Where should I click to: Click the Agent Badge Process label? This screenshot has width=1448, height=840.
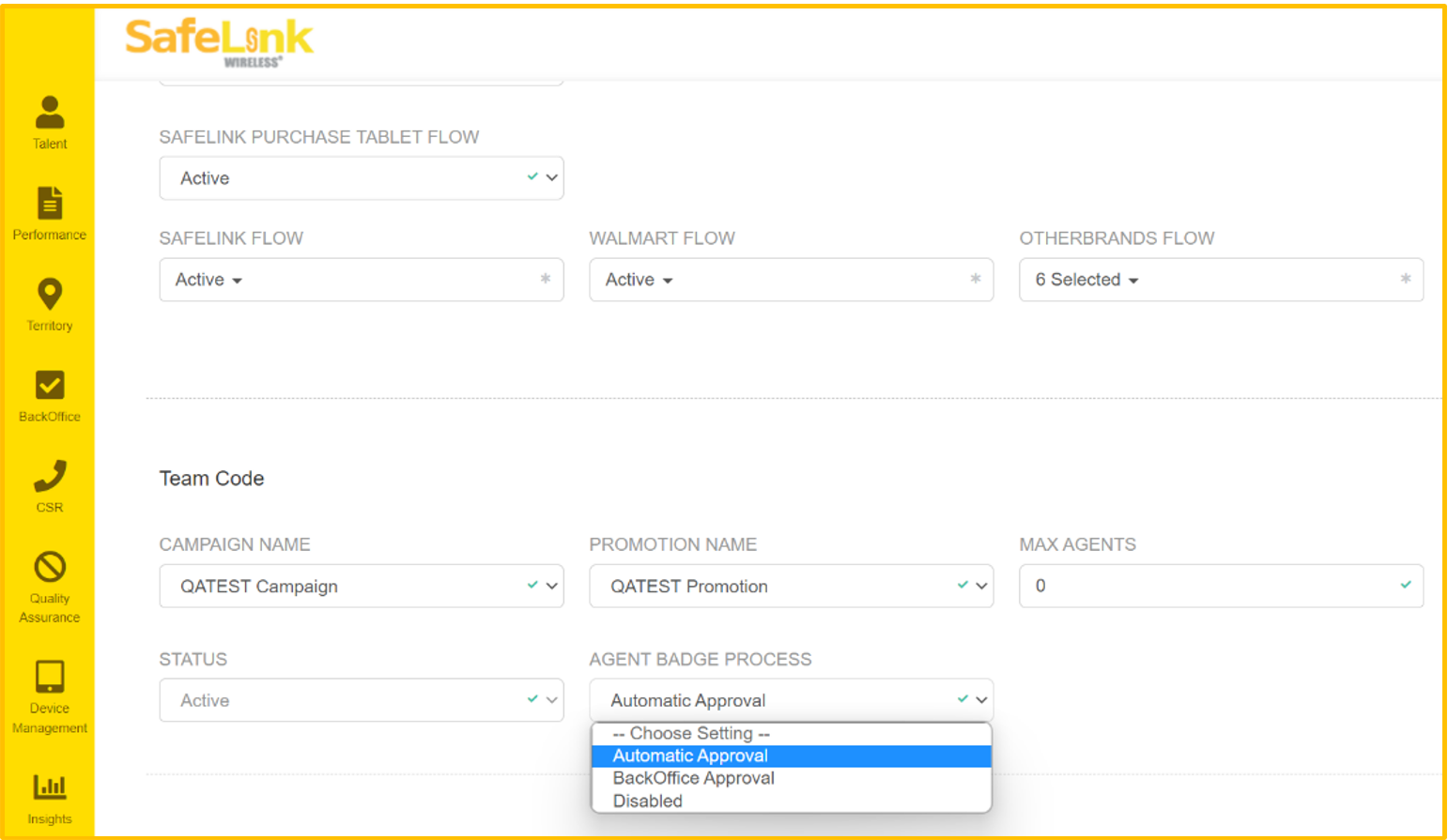[x=701, y=659]
